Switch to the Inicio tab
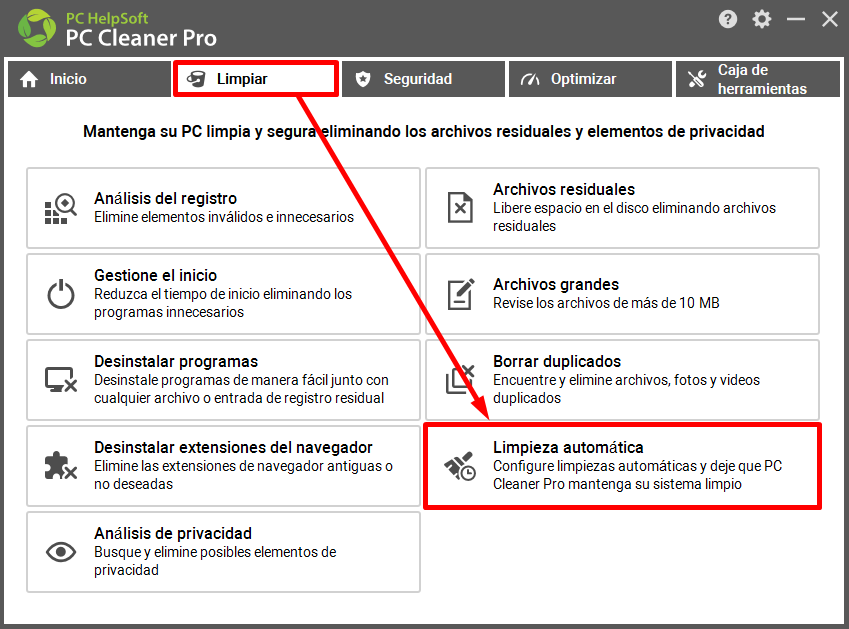Image resolution: width=849 pixels, height=629 pixels. pos(89,79)
